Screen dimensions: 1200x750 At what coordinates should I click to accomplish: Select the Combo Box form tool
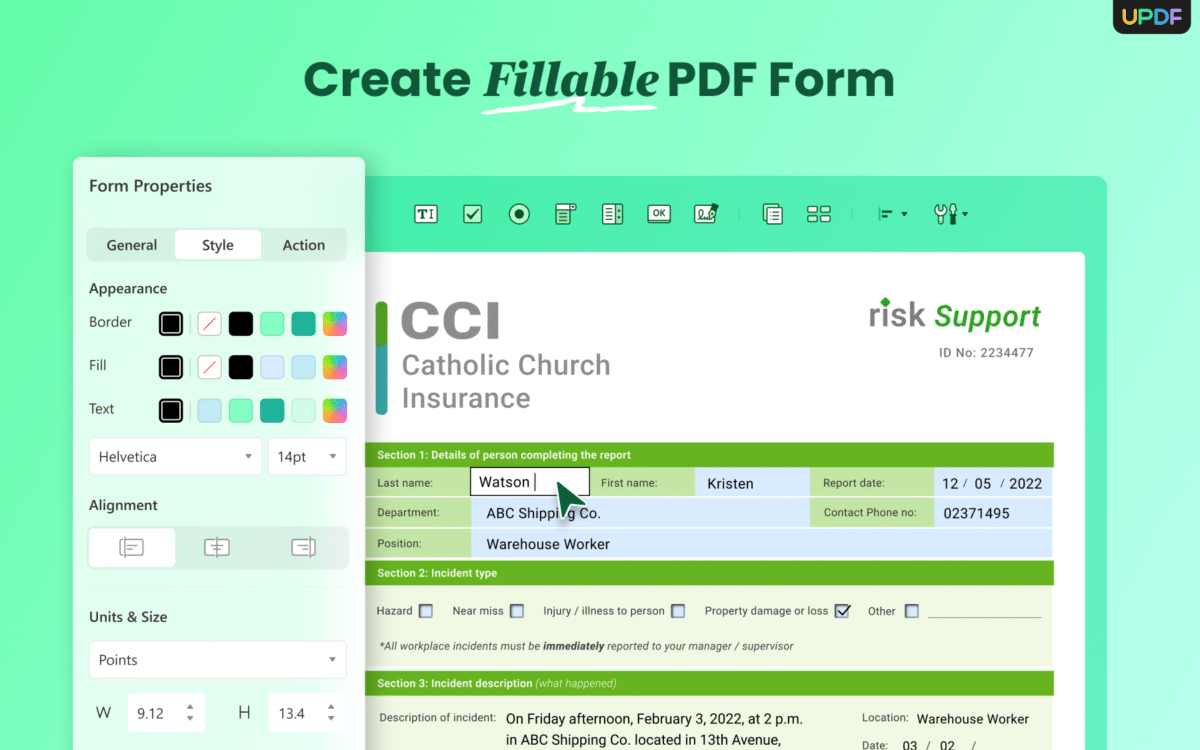coord(565,213)
